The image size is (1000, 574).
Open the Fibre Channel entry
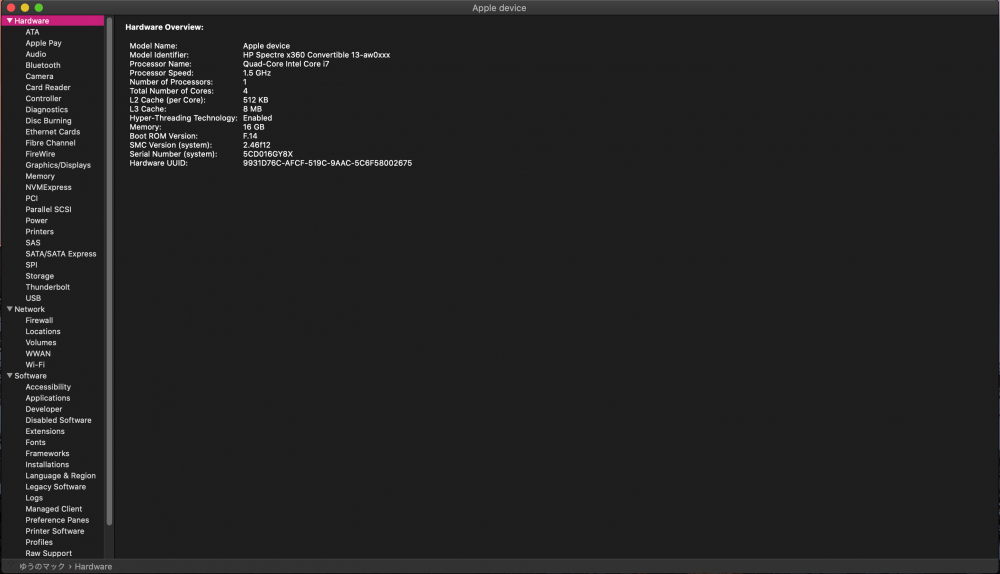click(x=50, y=143)
